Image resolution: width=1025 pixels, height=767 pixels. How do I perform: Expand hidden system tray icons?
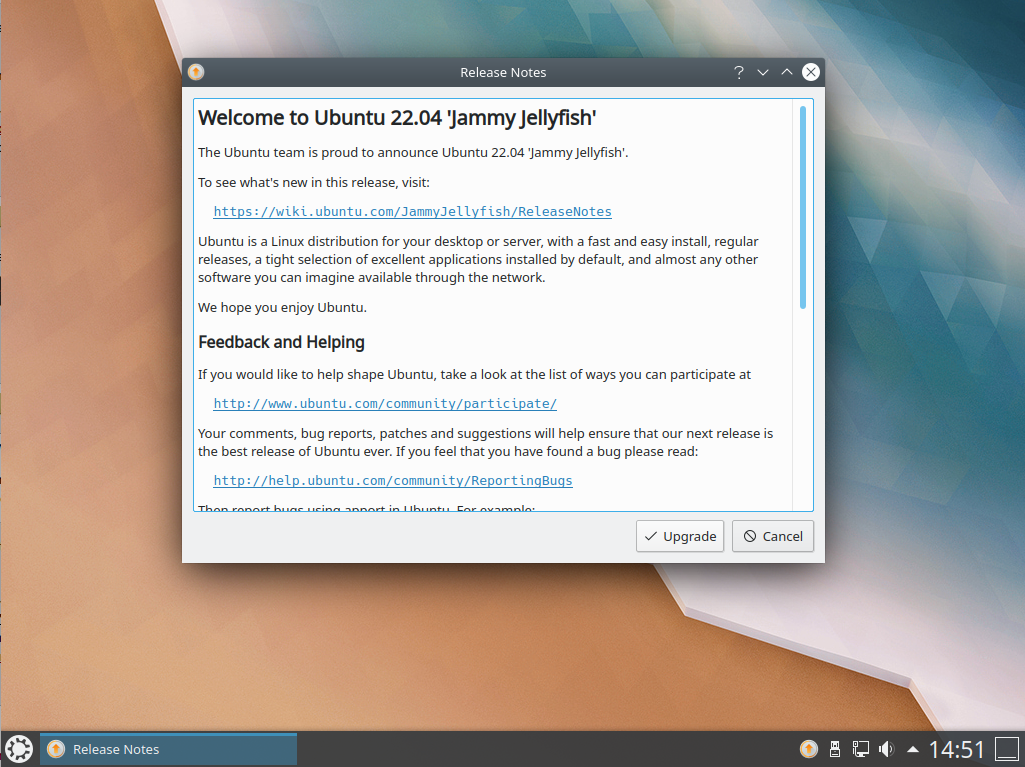[913, 749]
